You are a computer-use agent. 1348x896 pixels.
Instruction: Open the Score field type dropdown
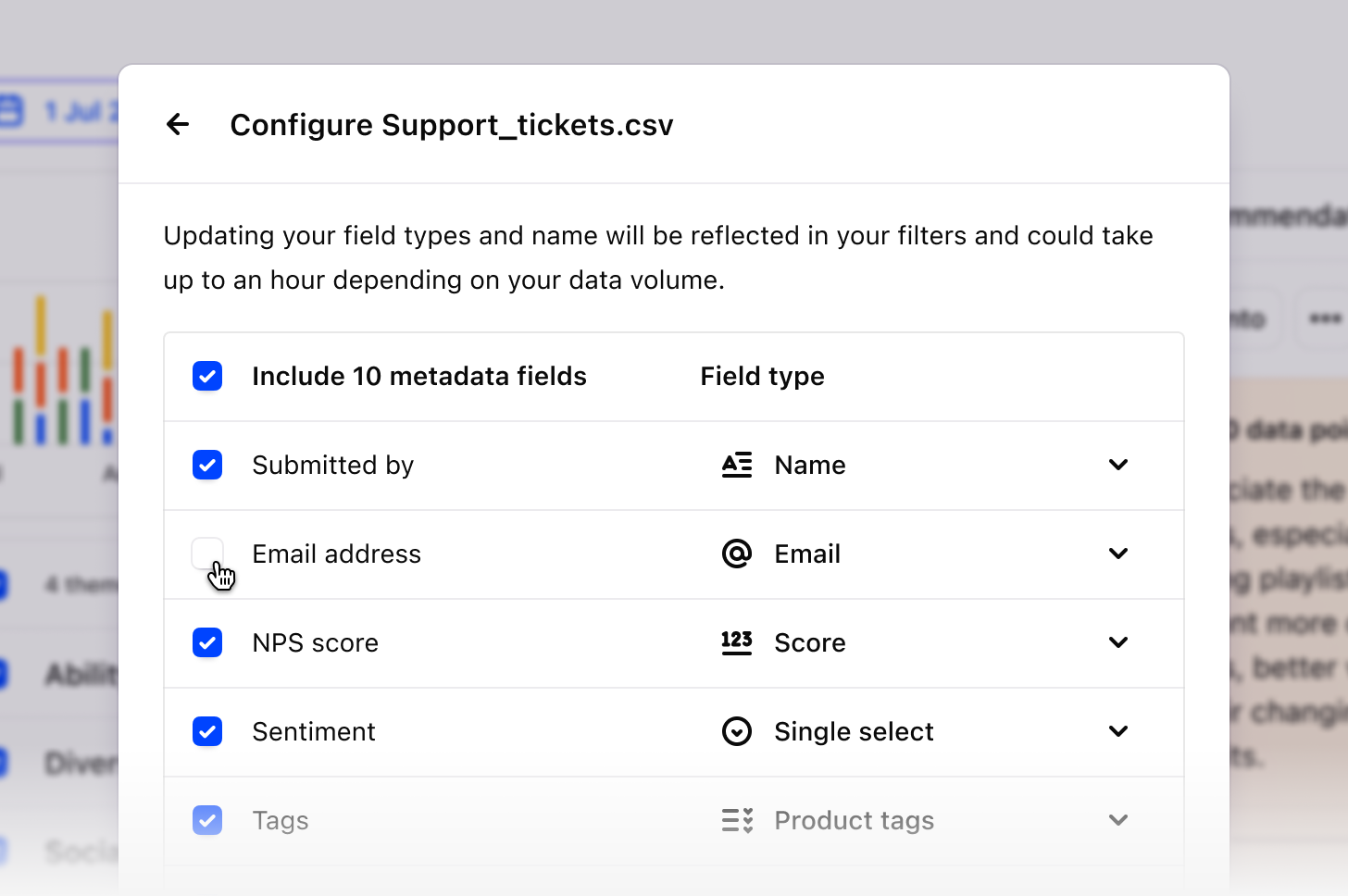click(1117, 642)
